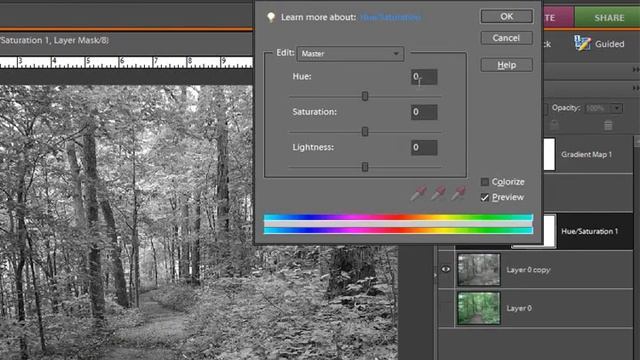
Task: Select the Hue/Saturation 1 layer
Action: point(589,231)
